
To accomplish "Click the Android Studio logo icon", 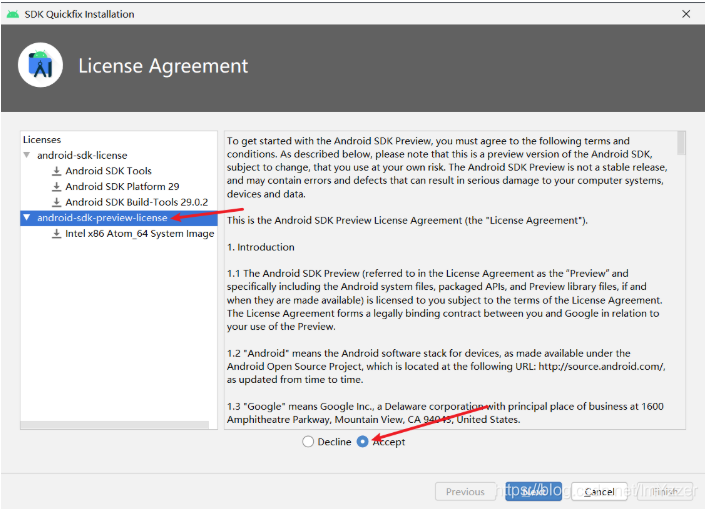I will click(x=41, y=65).
